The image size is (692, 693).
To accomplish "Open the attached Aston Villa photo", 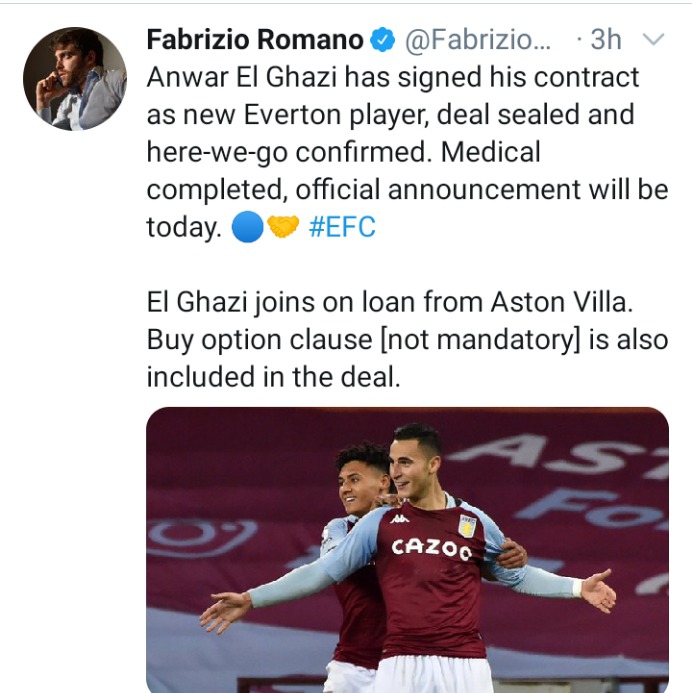I will 407,550.
